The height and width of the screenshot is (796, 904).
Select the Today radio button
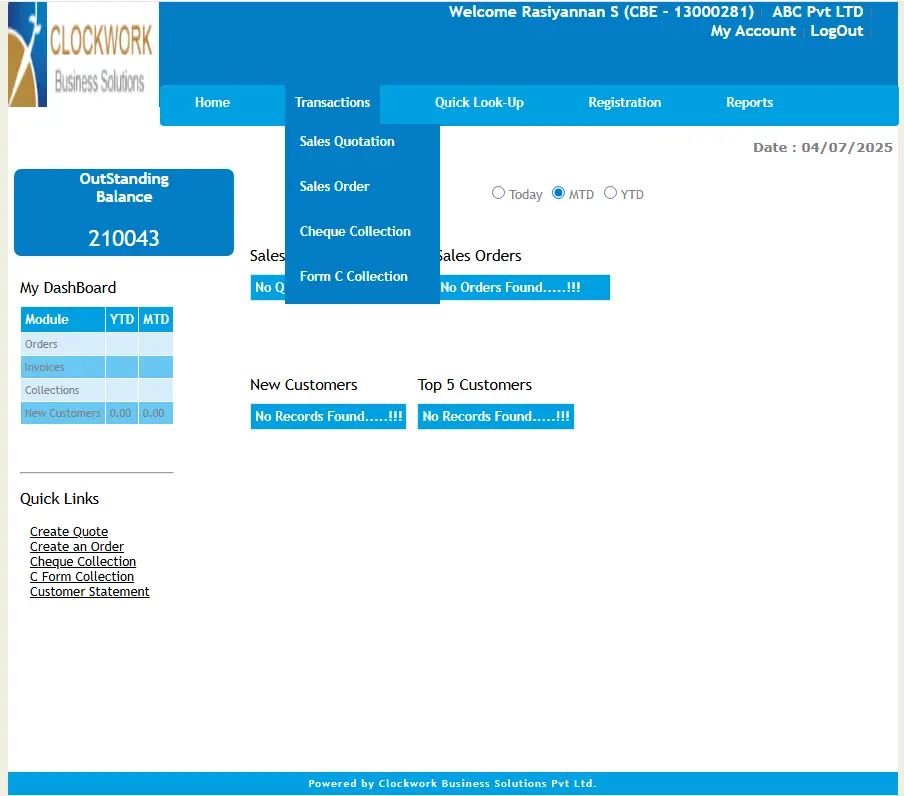(x=498, y=193)
